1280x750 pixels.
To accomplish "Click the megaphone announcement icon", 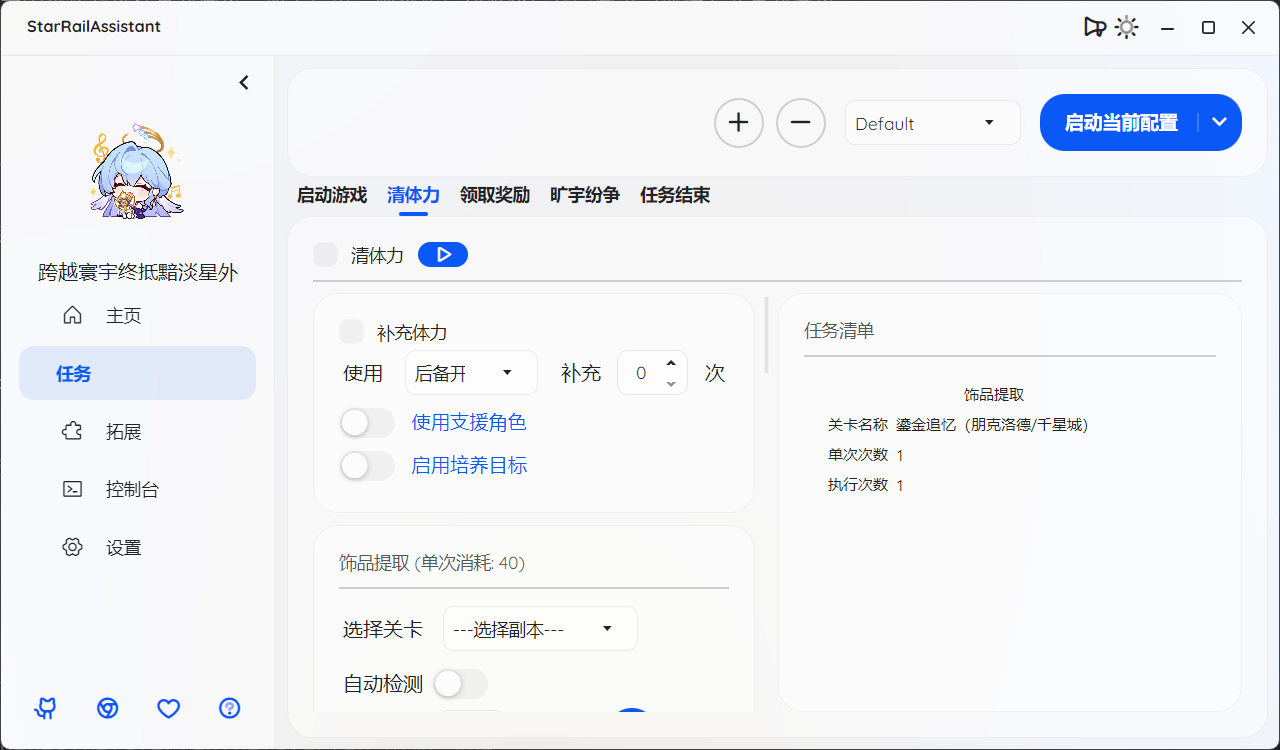I will point(1095,27).
